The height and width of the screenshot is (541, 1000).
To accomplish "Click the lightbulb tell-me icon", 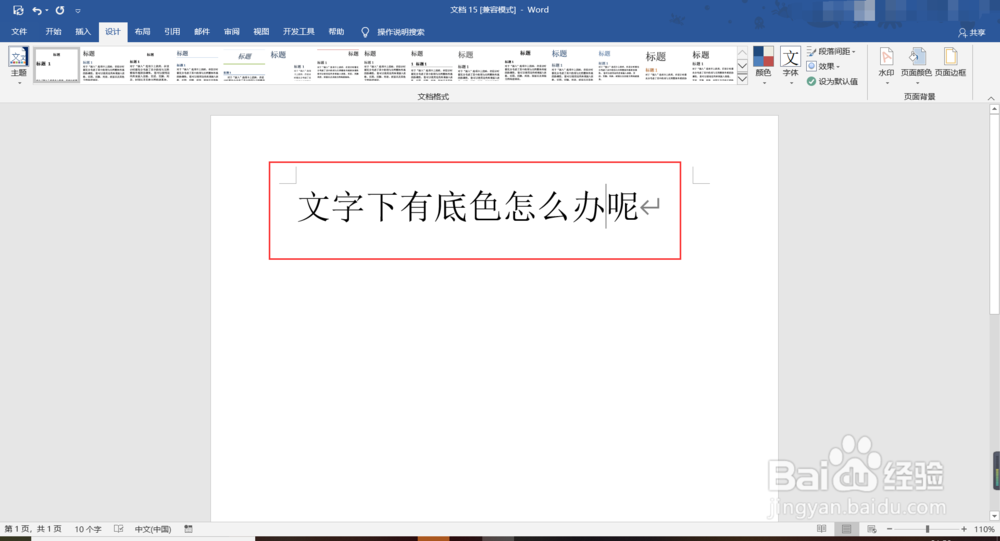I will (x=365, y=32).
